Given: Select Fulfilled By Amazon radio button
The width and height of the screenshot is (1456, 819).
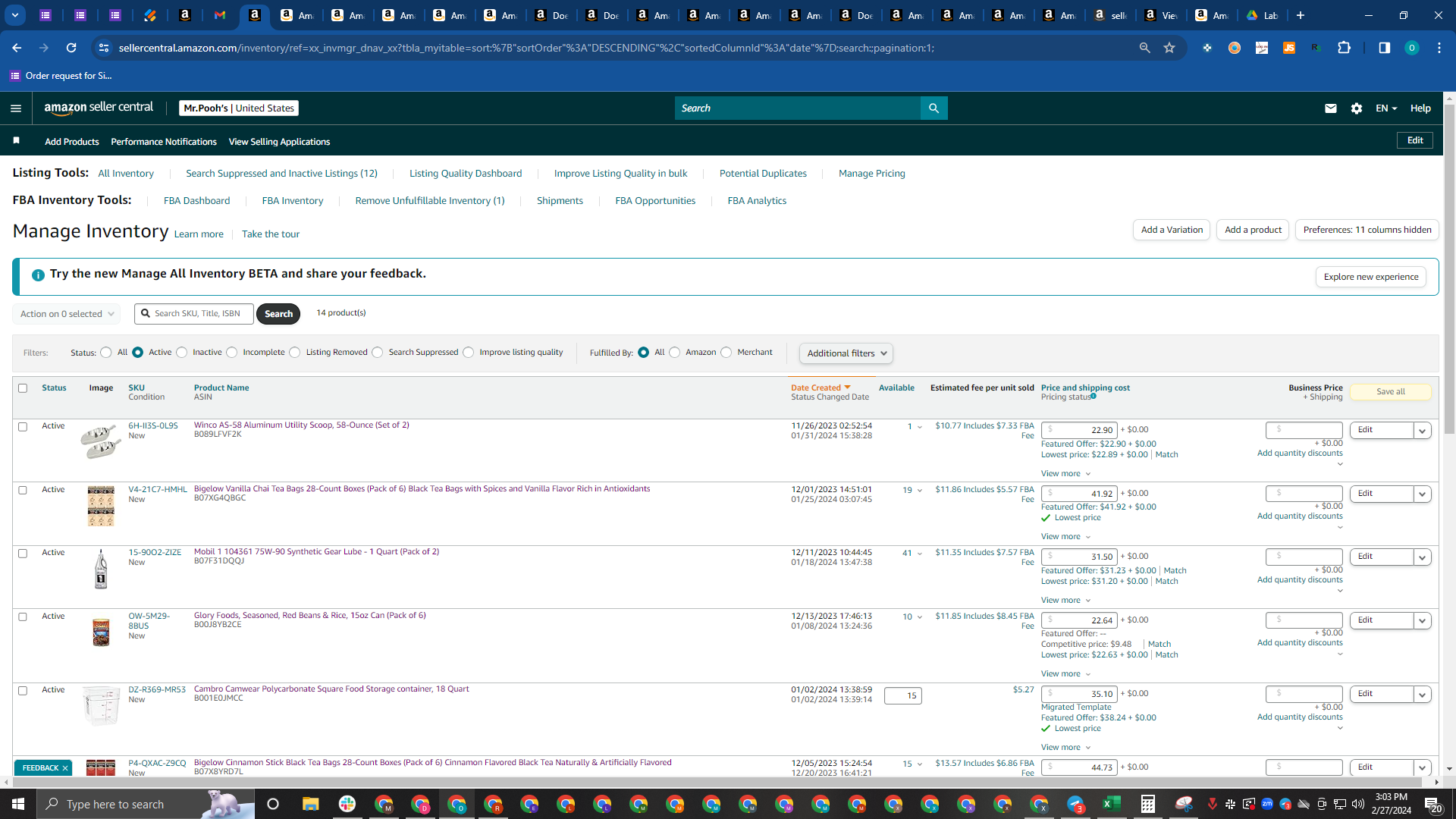Looking at the screenshot, I should [675, 353].
